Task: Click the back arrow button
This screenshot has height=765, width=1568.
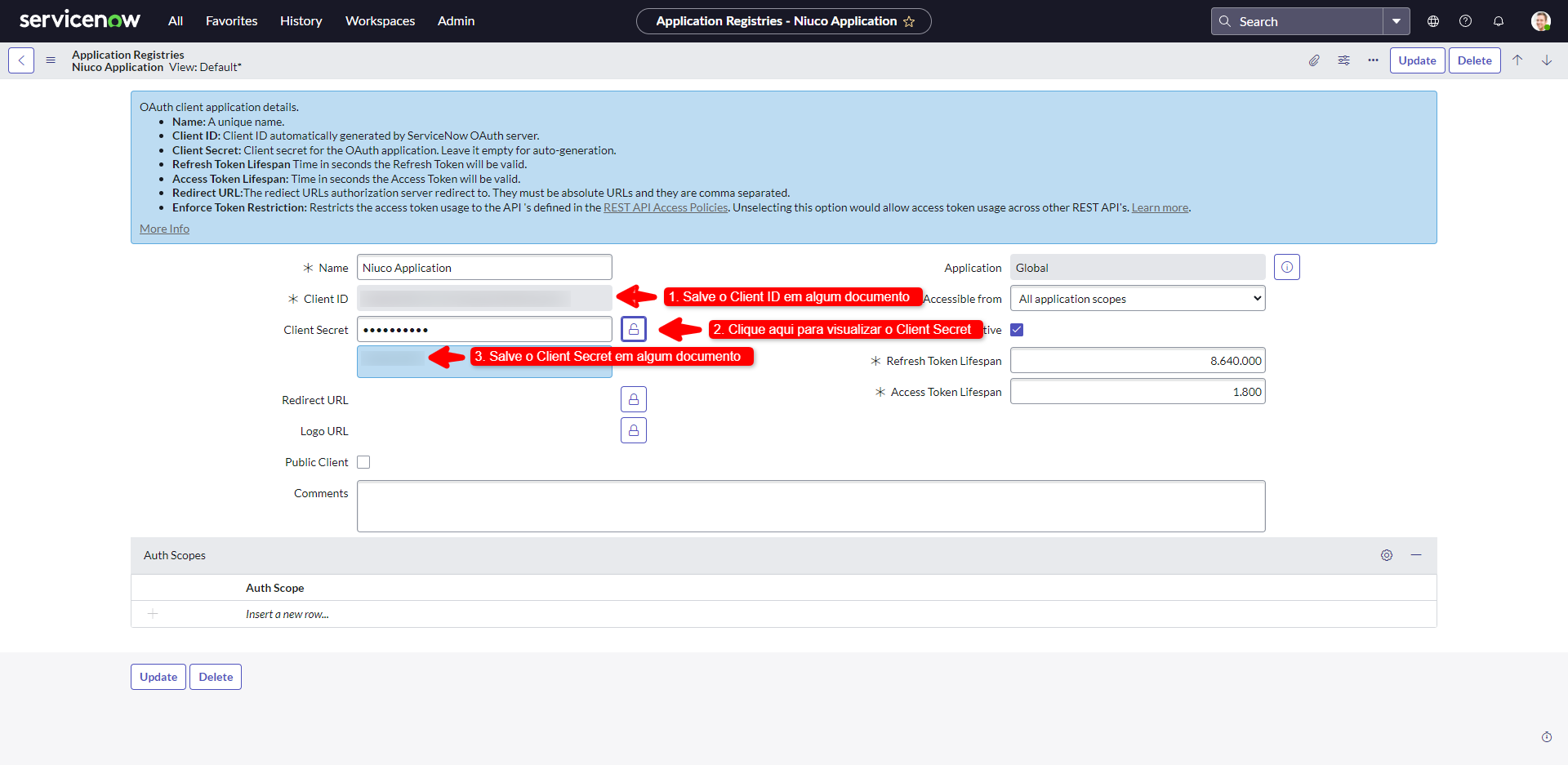Action: 21,60
